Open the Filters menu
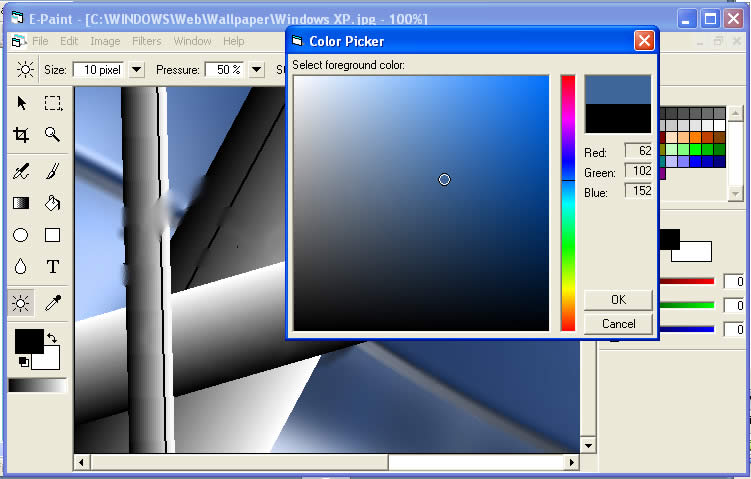Screen dimensions: 751x479 147,41
